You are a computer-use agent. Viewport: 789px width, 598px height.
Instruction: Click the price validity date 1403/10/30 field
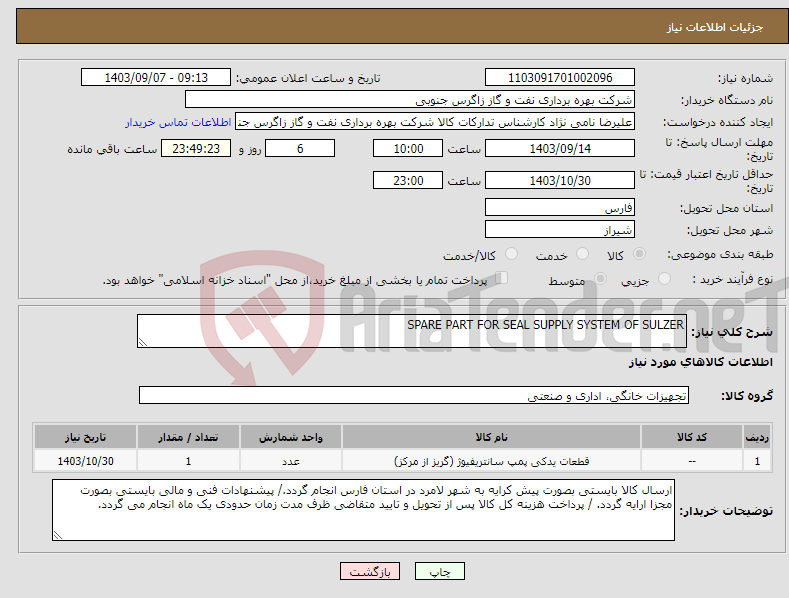click(560, 180)
